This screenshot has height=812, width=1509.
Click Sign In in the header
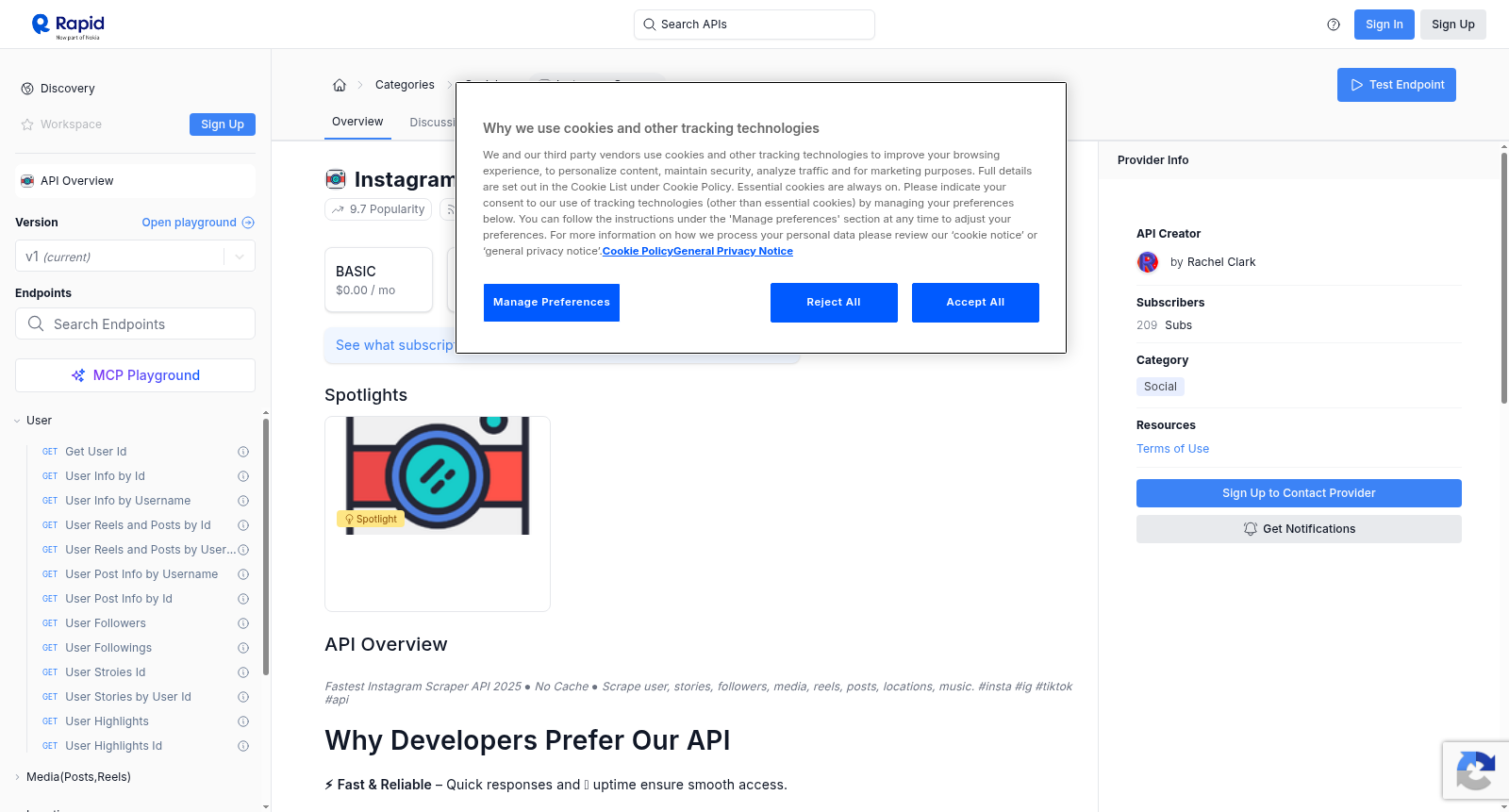click(x=1385, y=25)
